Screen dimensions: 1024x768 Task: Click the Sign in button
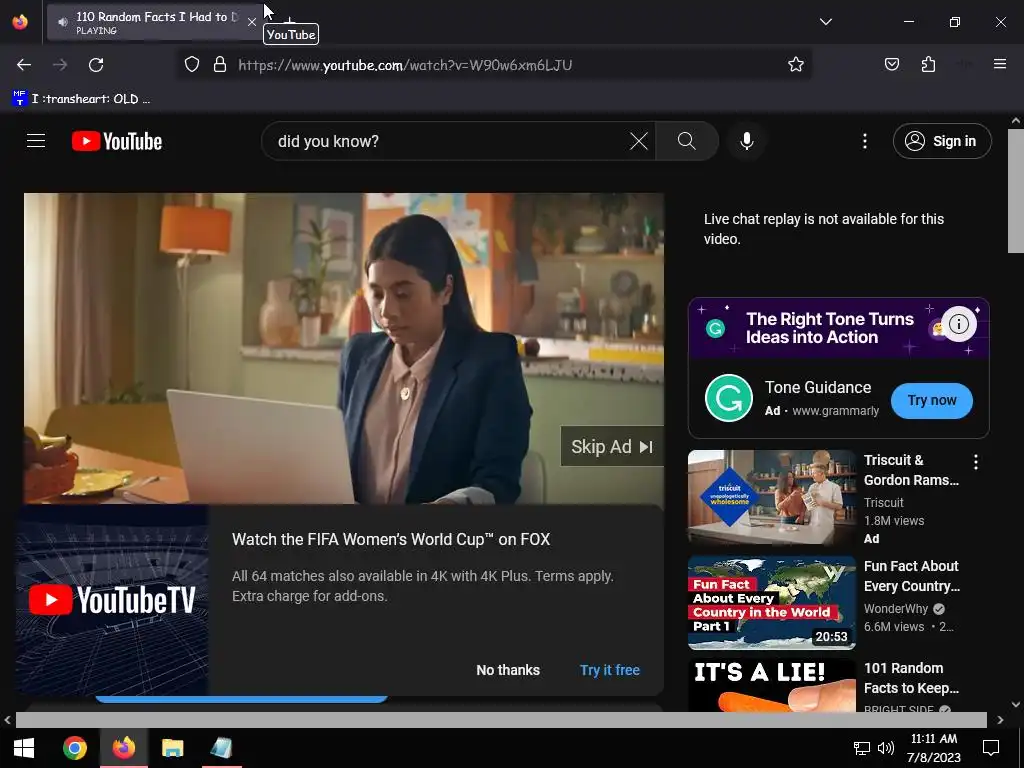point(942,141)
